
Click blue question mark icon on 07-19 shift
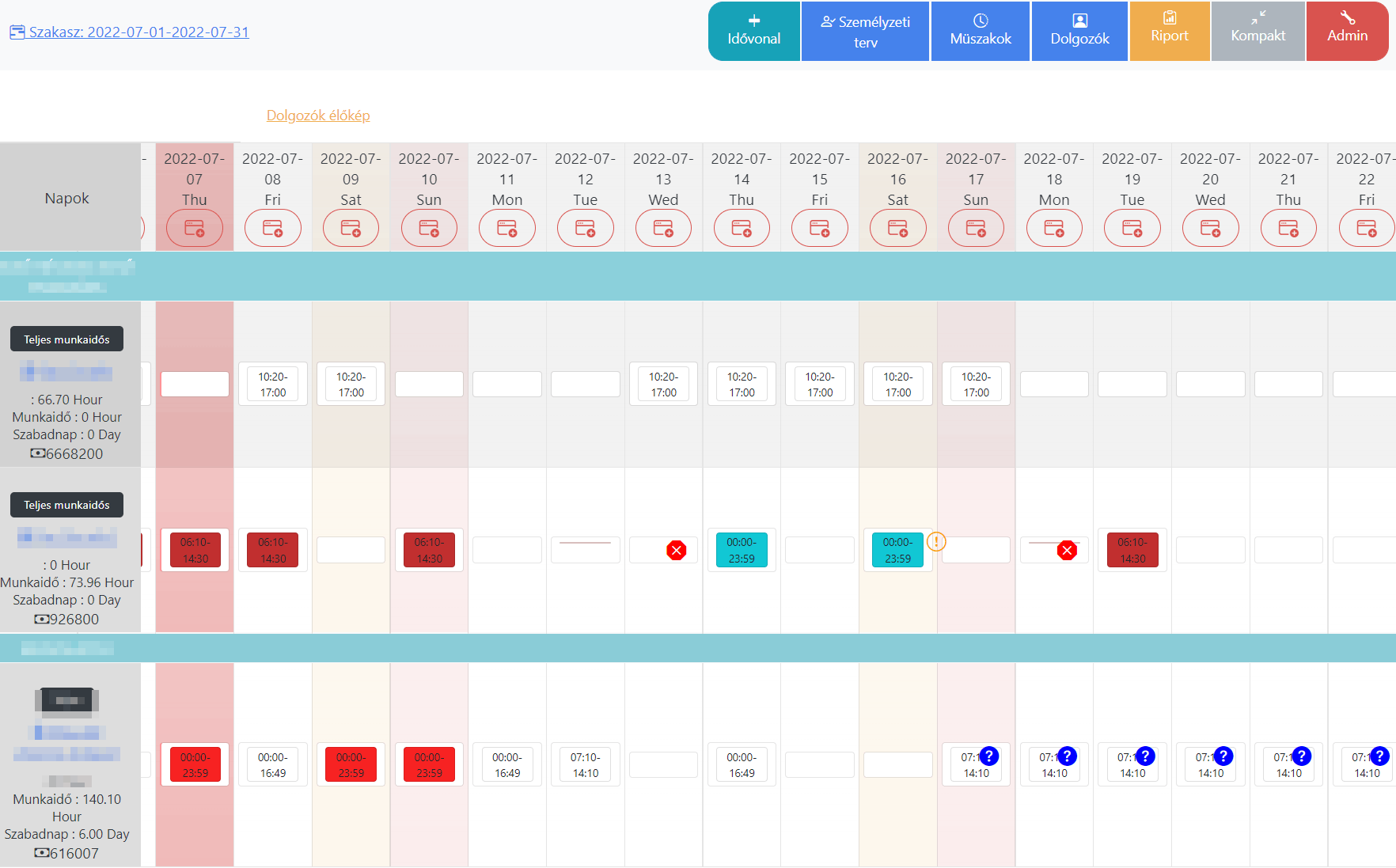[x=1144, y=756]
